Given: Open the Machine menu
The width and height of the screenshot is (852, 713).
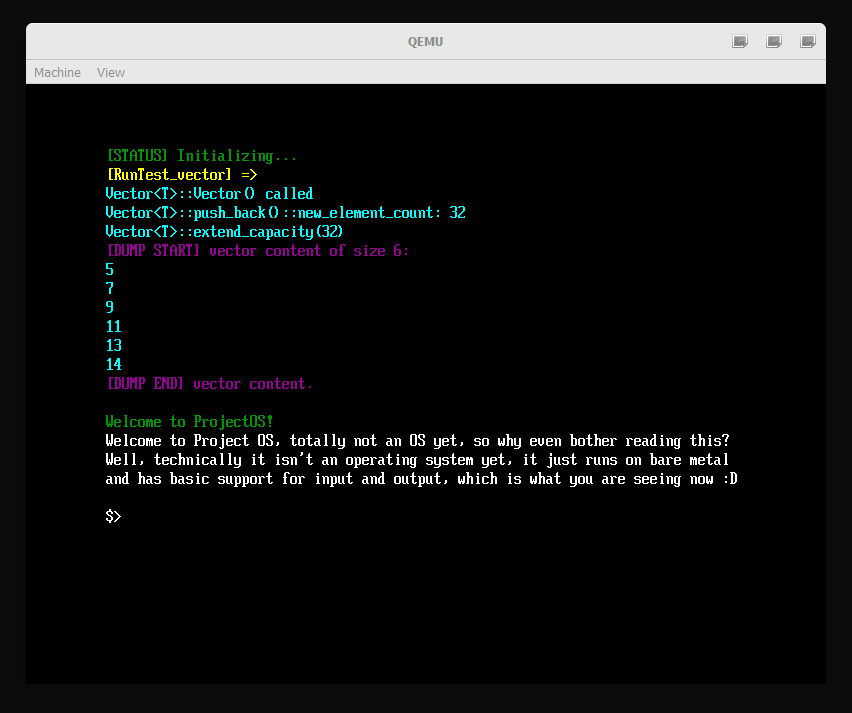Looking at the screenshot, I should (57, 72).
